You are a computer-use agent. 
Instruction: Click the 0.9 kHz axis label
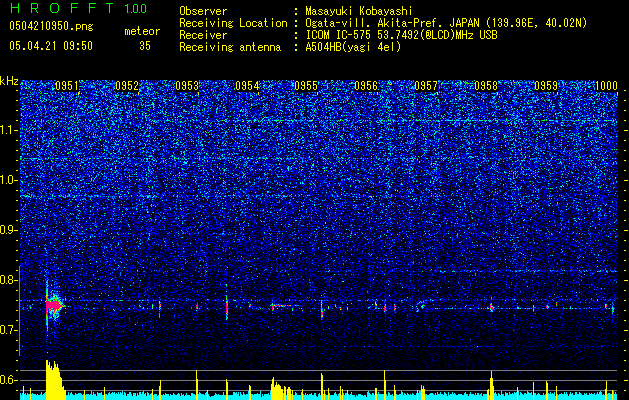(x=9, y=230)
